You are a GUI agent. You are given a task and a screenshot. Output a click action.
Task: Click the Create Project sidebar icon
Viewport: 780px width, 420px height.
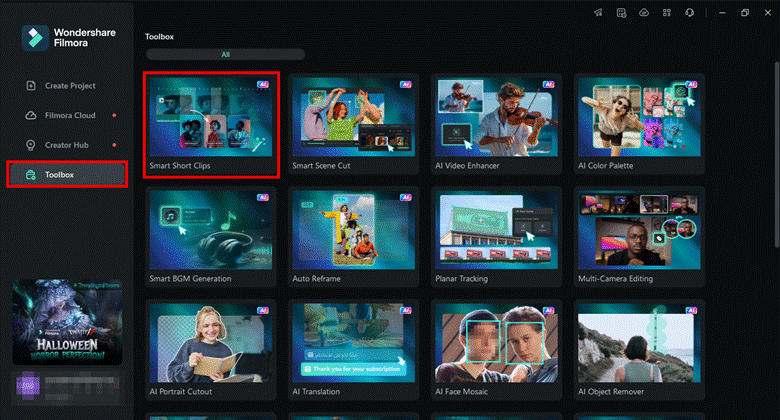point(31,86)
